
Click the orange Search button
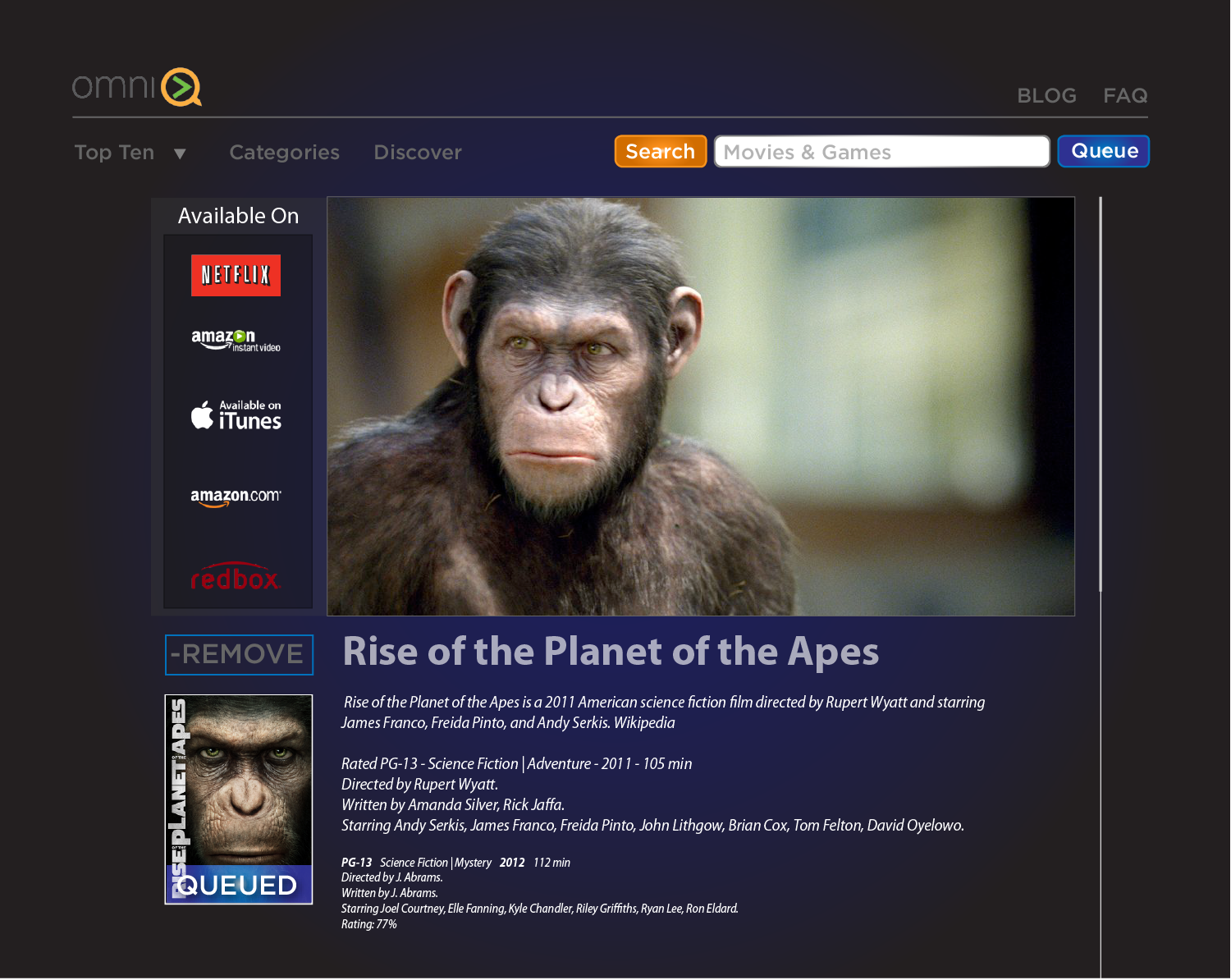point(661,151)
